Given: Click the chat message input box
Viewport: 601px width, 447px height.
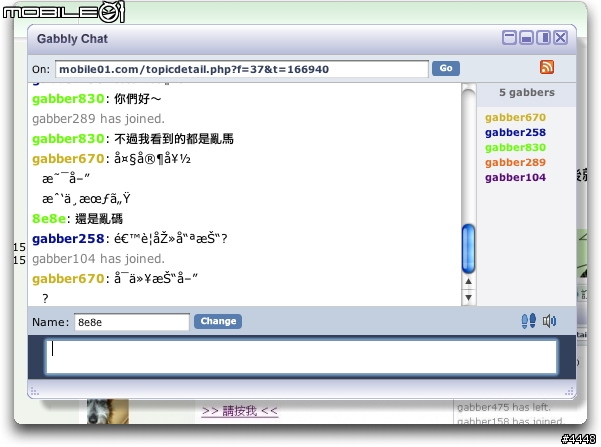Looking at the screenshot, I should coord(301,357).
